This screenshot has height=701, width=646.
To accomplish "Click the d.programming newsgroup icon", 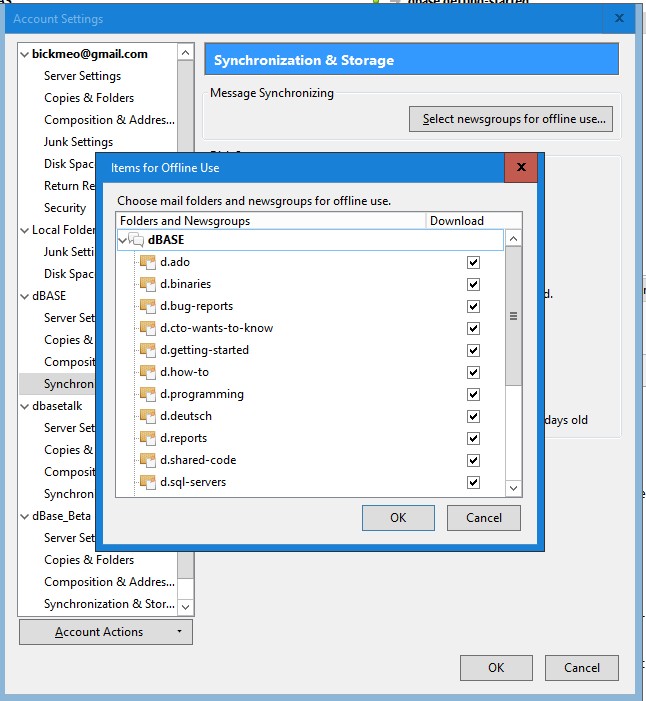I will (148, 394).
